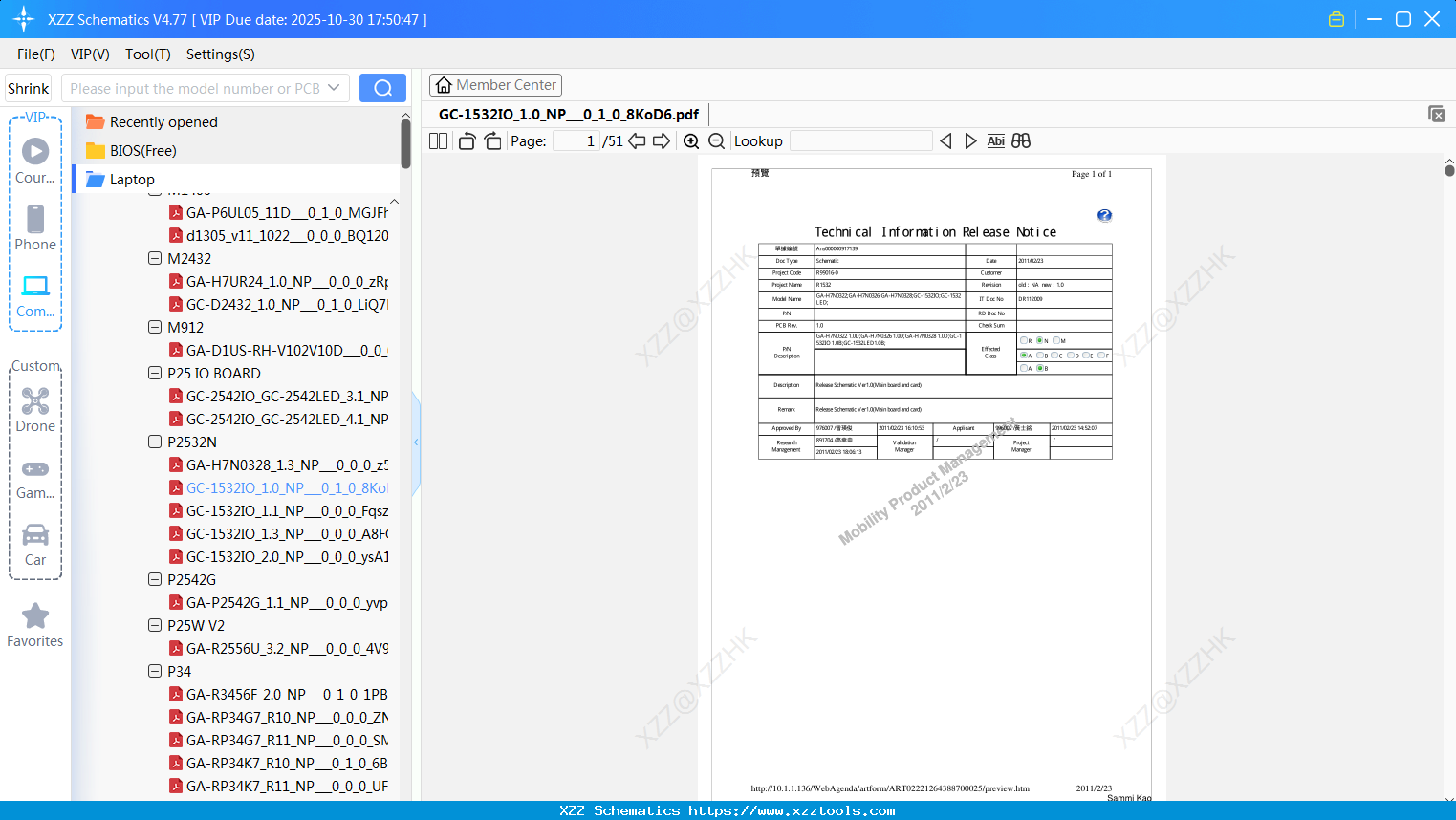Viewport: 1456px width, 820px height.
Task: Open GC-2542IO_GC-2542LED_3.1_NP file
Action: click(x=278, y=396)
